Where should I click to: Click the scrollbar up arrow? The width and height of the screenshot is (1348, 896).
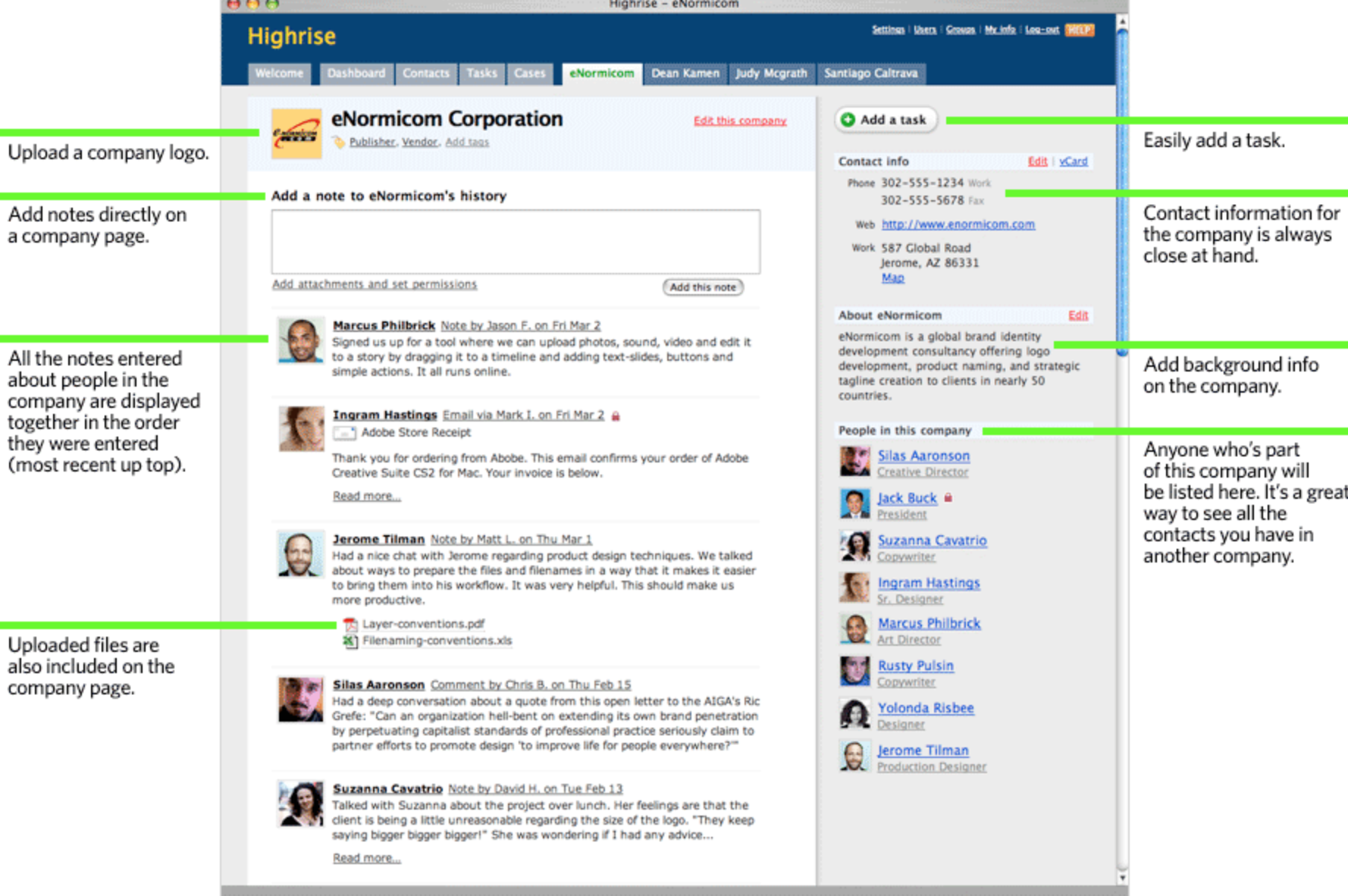[1122, 21]
